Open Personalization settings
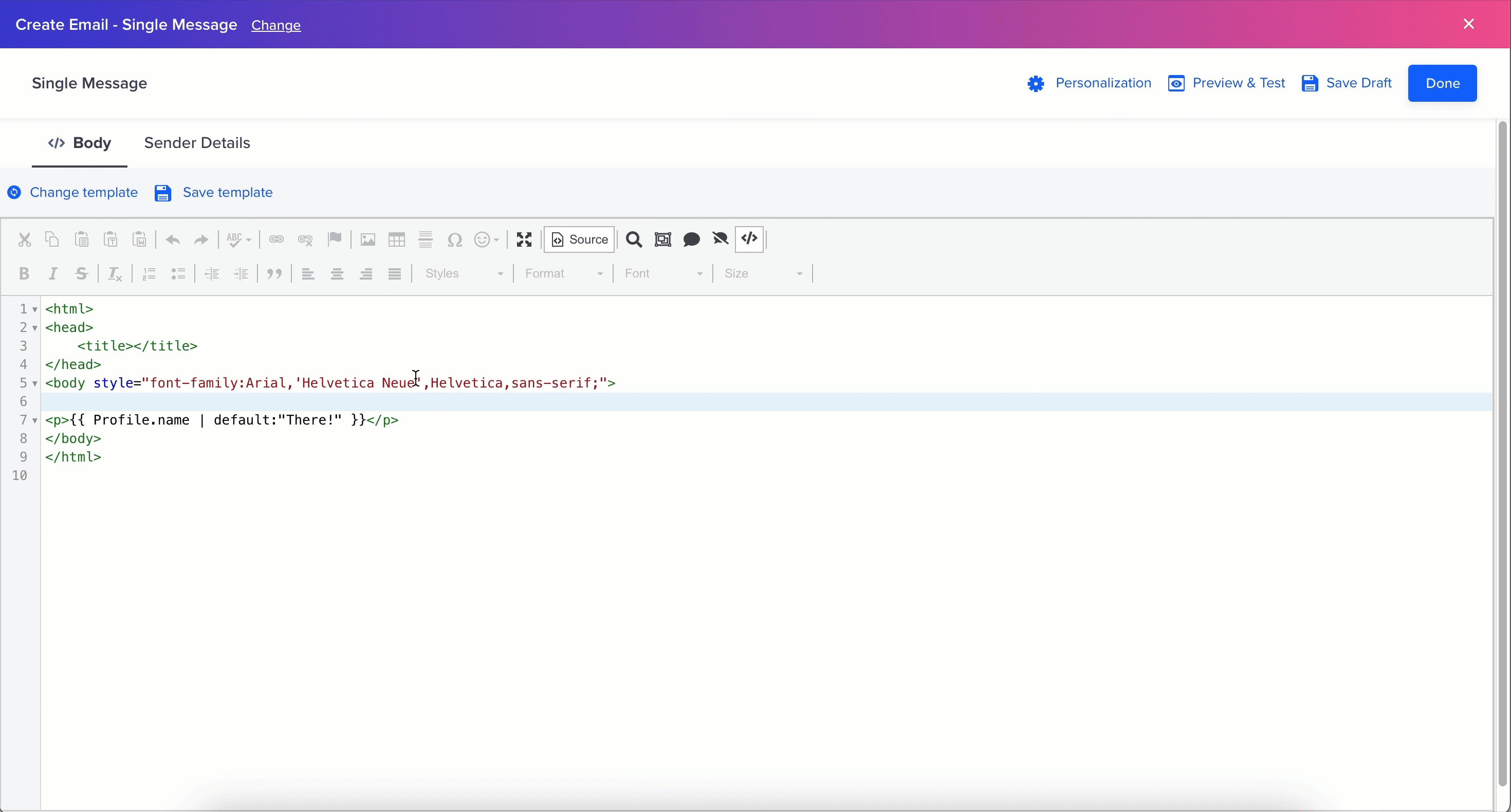1511x812 pixels. click(x=1089, y=83)
